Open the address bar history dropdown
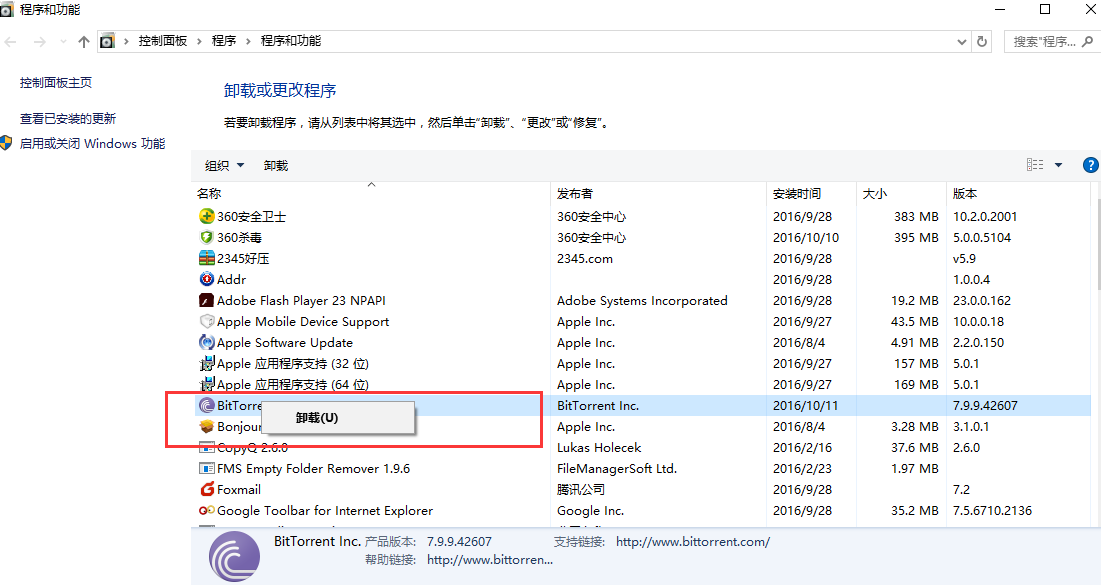This screenshot has width=1101, height=585. coord(961,41)
